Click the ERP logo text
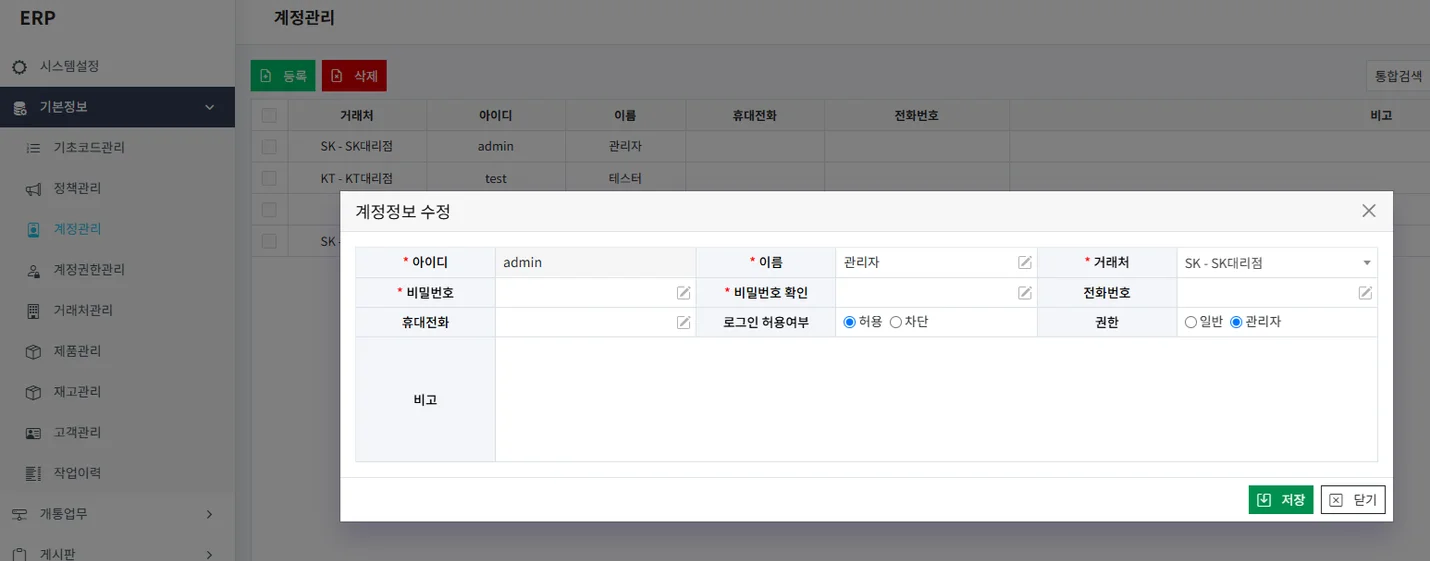Image resolution: width=1430 pixels, height=561 pixels. coord(38,17)
